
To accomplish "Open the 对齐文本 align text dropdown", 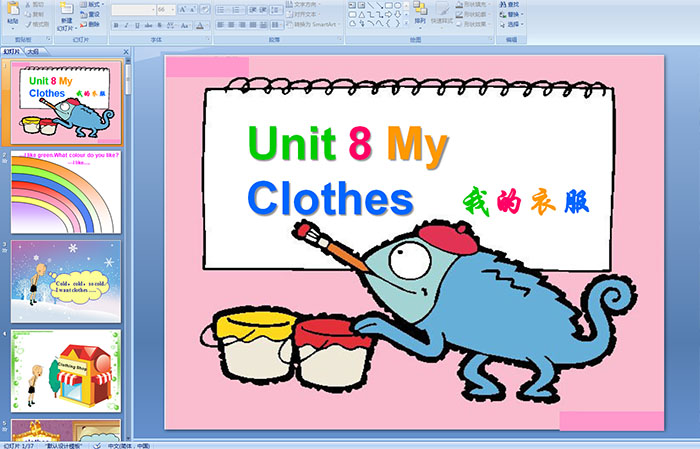I will [303, 14].
